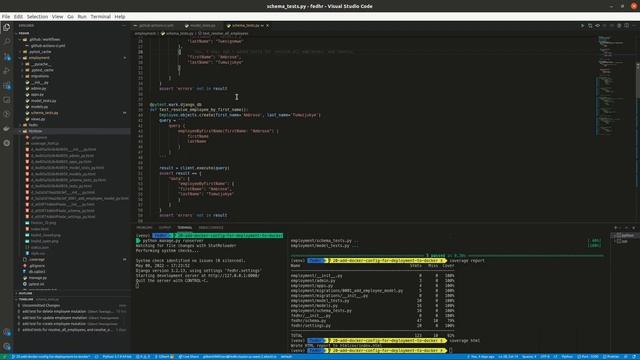Open the Extensions view in activity bar

(7, 86)
